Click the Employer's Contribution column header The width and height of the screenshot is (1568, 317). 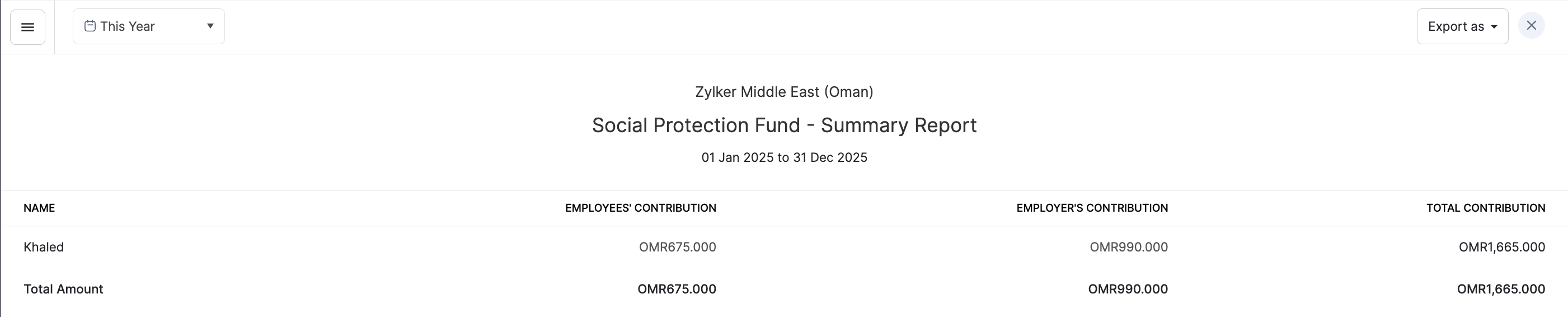(x=1092, y=208)
